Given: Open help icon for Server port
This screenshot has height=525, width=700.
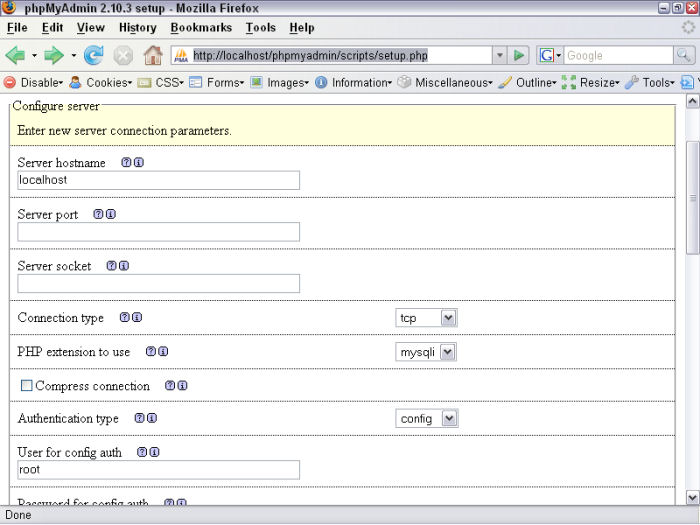Looking at the screenshot, I should [98, 214].
